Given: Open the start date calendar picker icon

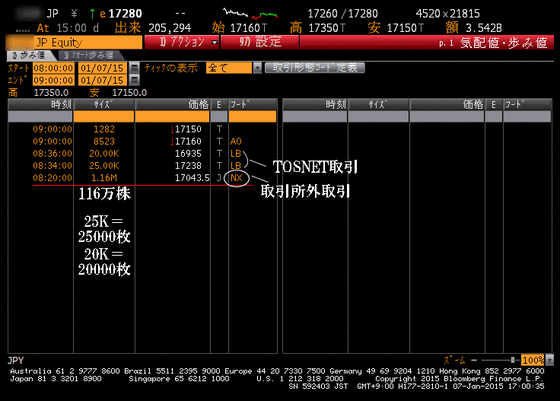Looking at the screenshot, I should pos(134,68).
